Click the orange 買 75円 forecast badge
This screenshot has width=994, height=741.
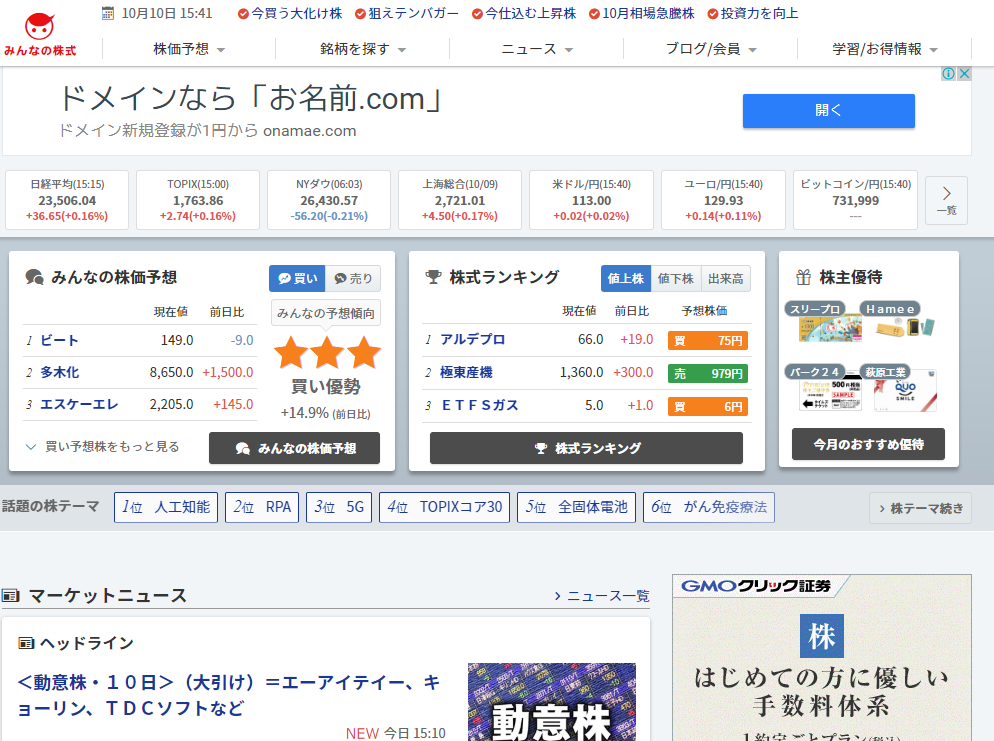click(x=707, y=340)
